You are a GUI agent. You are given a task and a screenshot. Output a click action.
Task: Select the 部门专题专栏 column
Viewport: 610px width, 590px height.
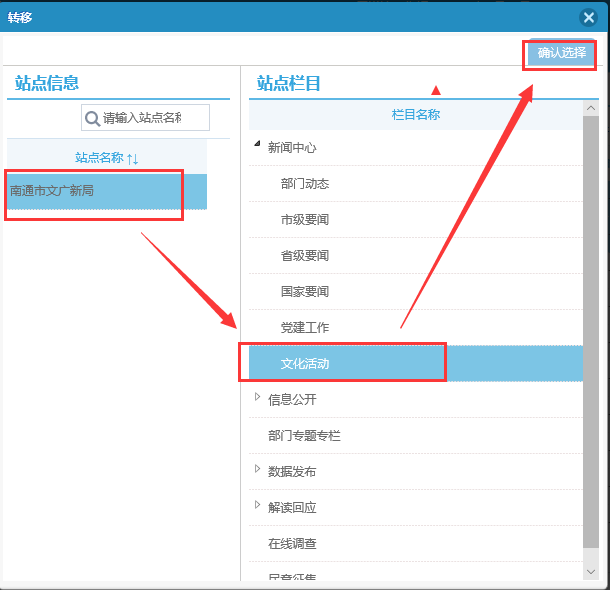415,436
